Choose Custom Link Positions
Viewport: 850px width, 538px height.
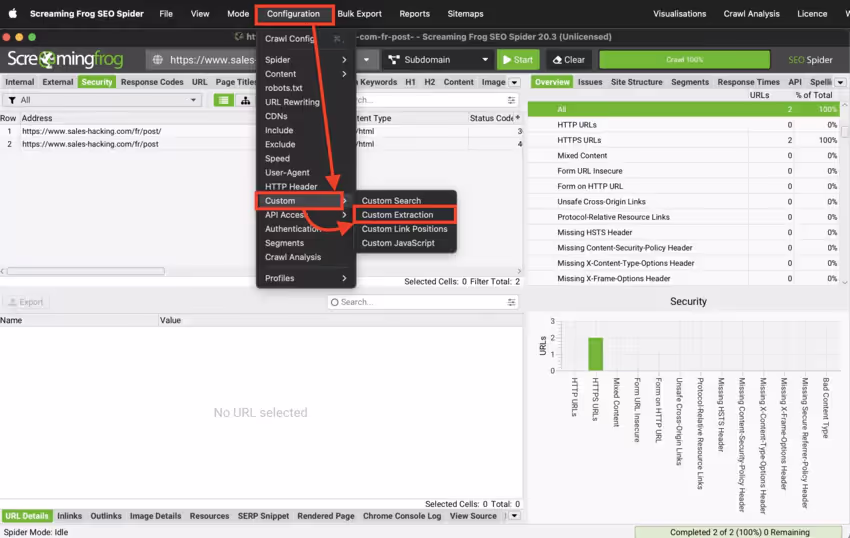pos(404,229)
